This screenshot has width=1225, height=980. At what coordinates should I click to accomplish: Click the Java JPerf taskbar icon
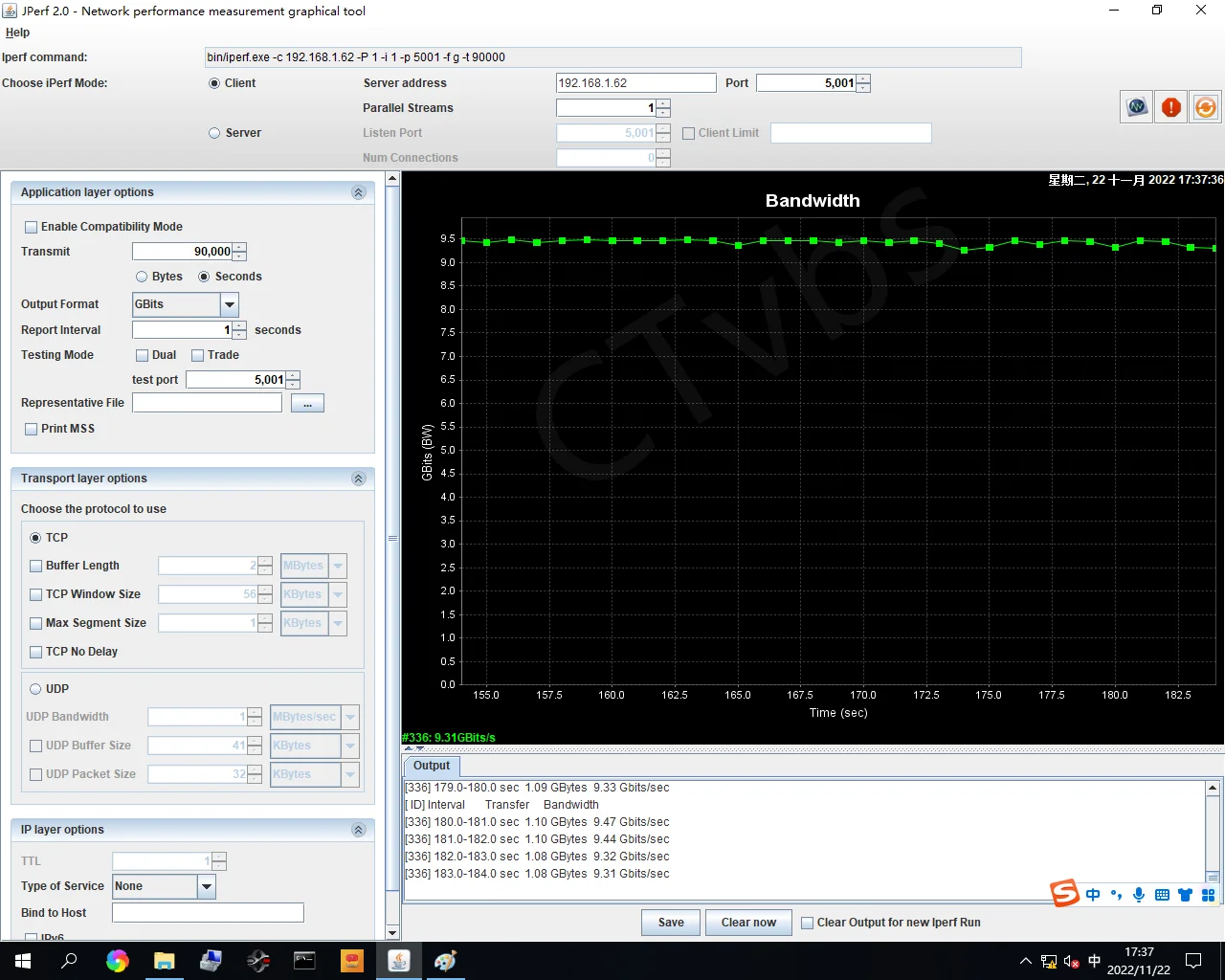pos(399,961)
